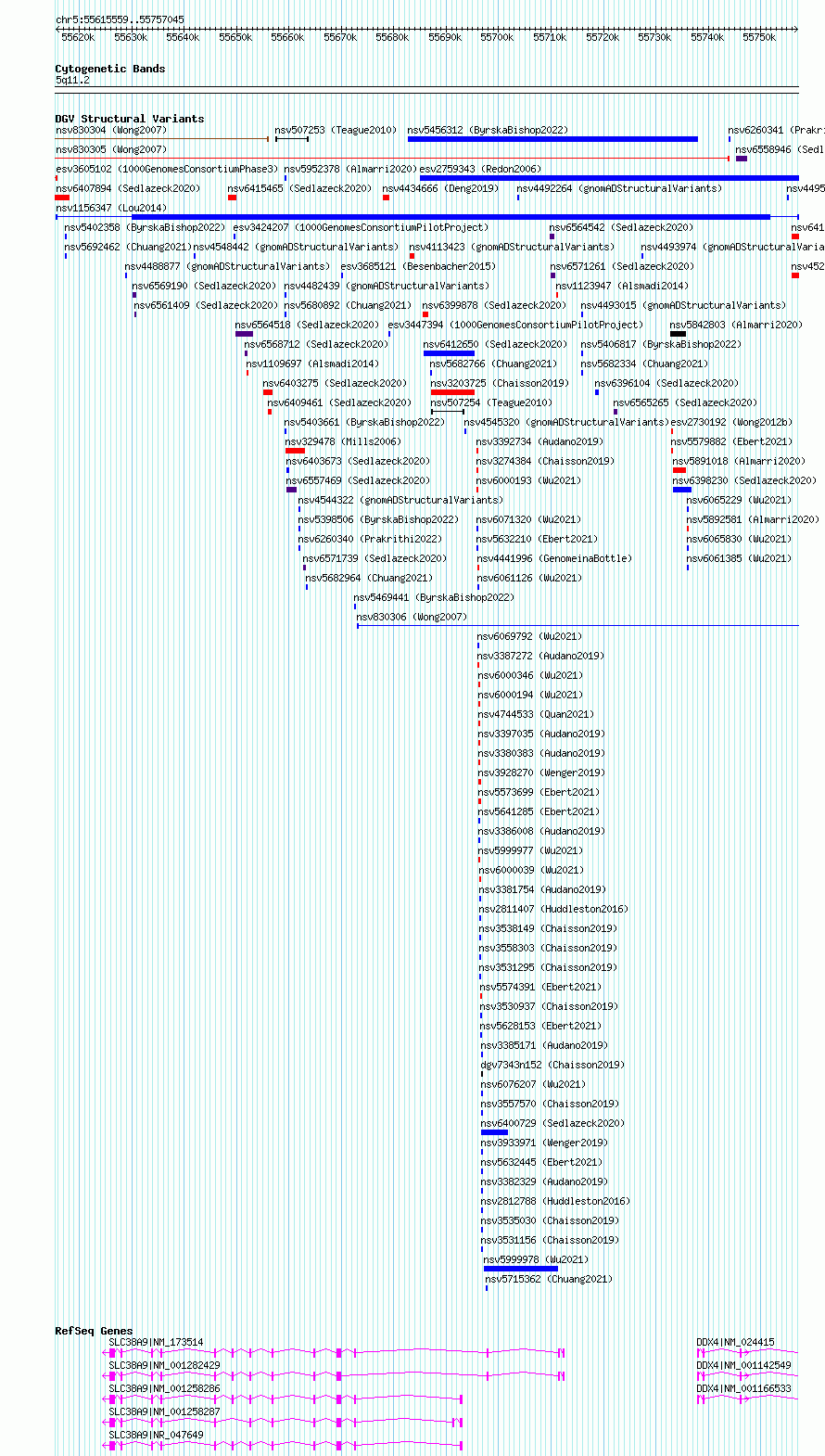This screenshot has width=825, height=1456.
Task: Click the nsv6565265 (Sedlazeck2020) label
Action: [685, 402]
